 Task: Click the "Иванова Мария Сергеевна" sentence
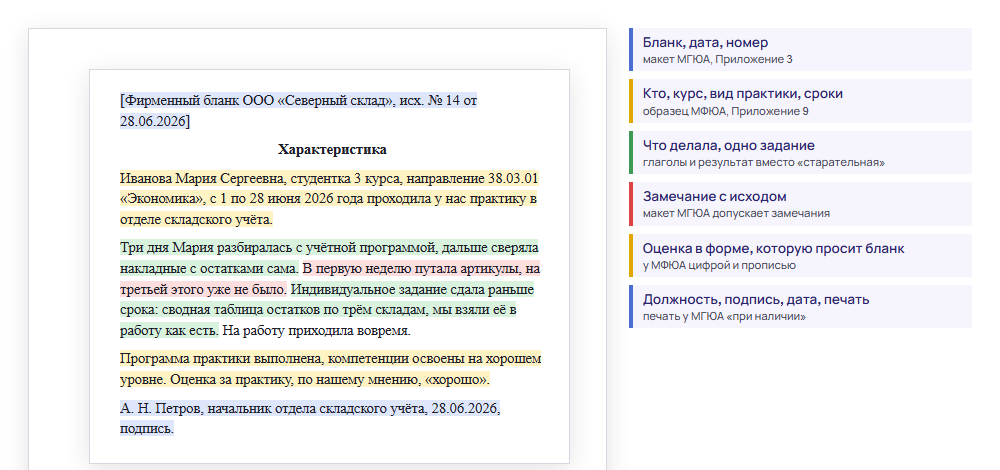(x=329, y=199)
